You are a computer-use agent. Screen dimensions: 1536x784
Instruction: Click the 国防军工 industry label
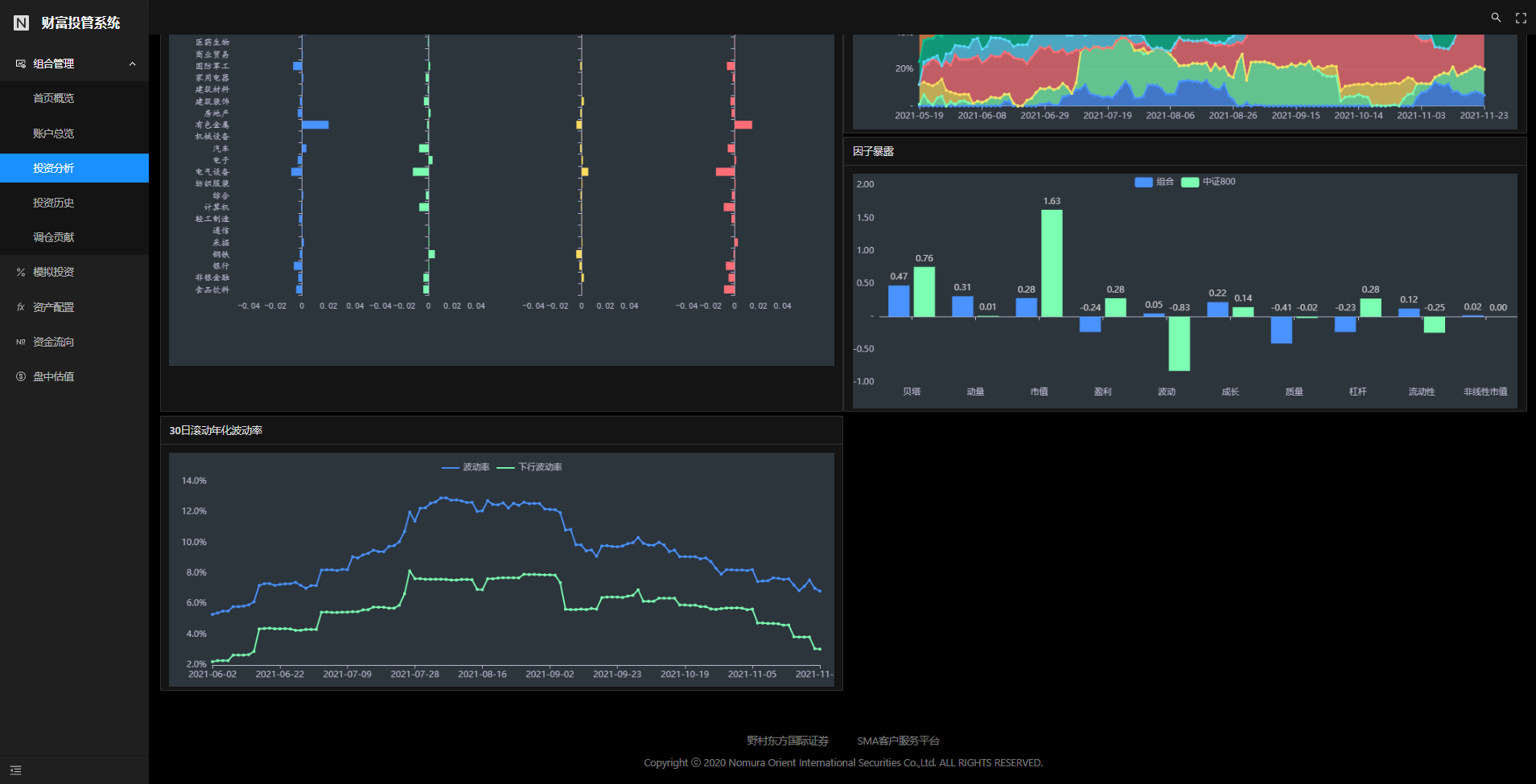[212, 66]
